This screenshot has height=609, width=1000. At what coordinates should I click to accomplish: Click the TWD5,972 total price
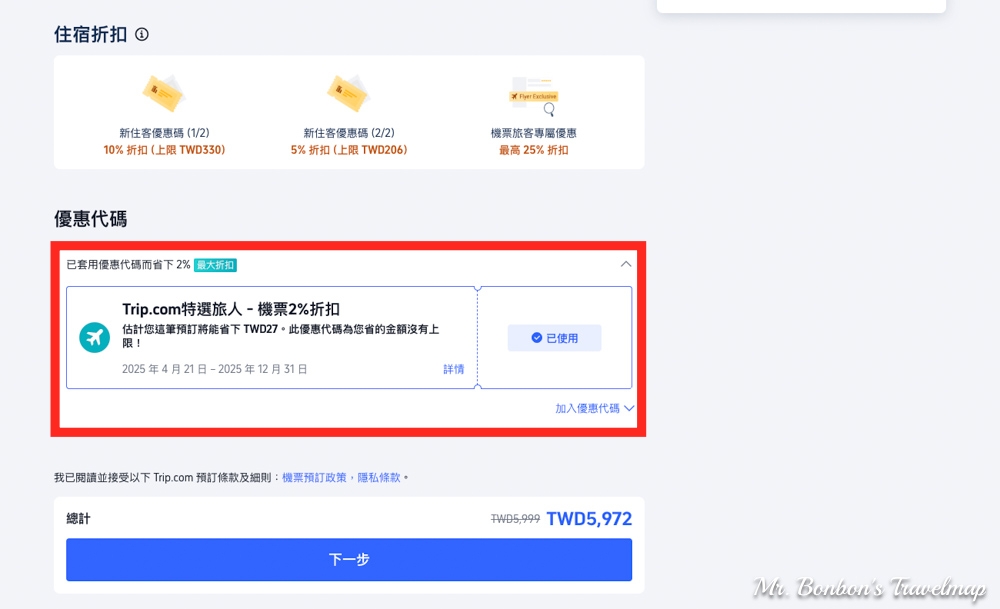589,518
